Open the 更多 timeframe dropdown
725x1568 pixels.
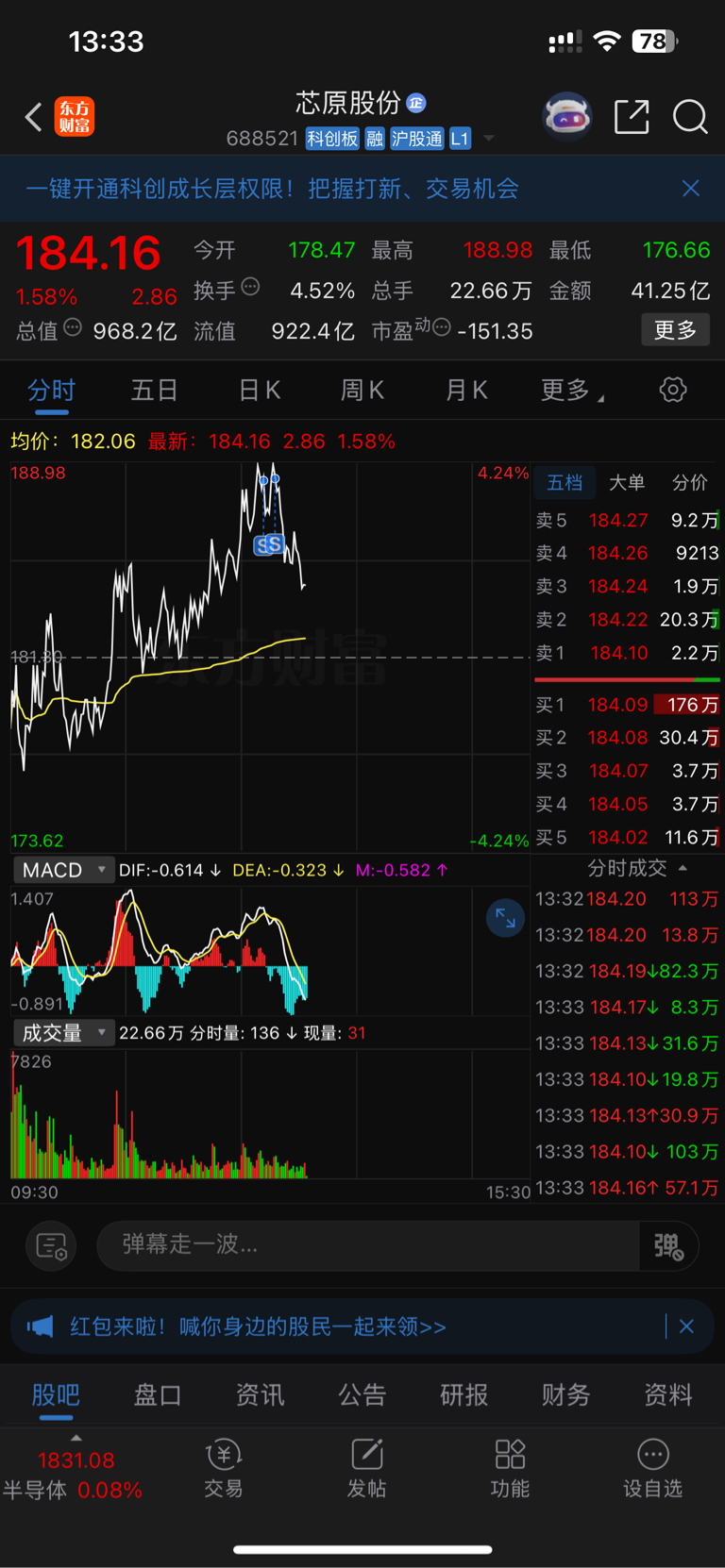pyautogui.click(x=572, y=390)
